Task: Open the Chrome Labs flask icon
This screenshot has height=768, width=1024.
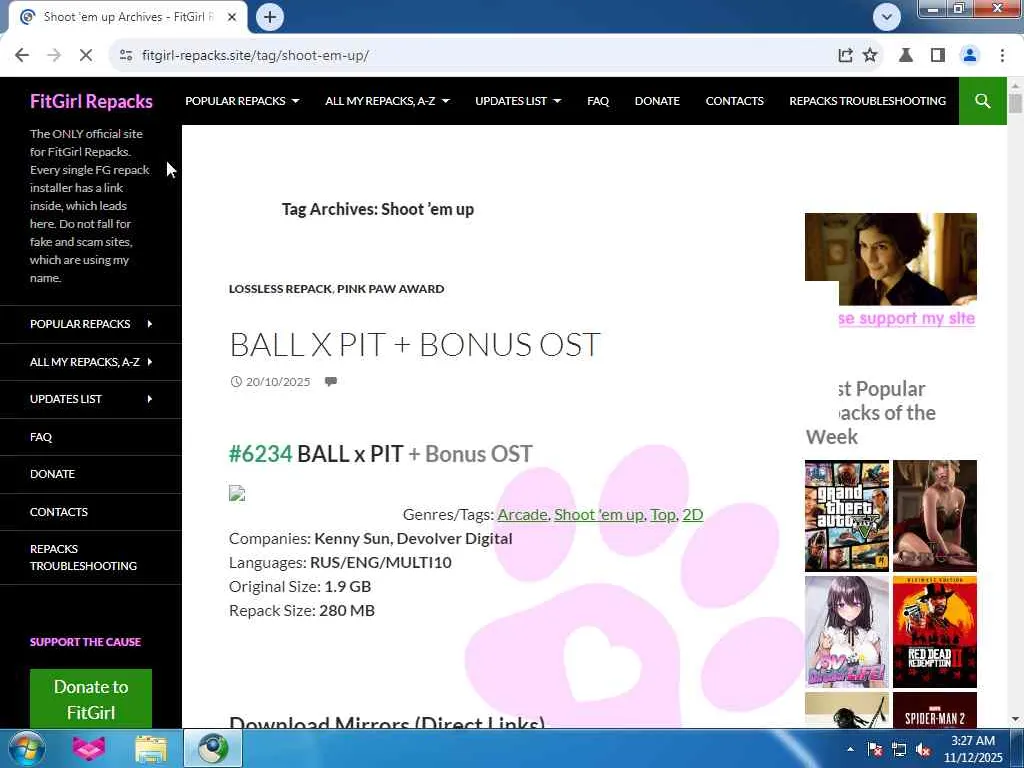Action: pyautogui.click(x=906, y=56)
